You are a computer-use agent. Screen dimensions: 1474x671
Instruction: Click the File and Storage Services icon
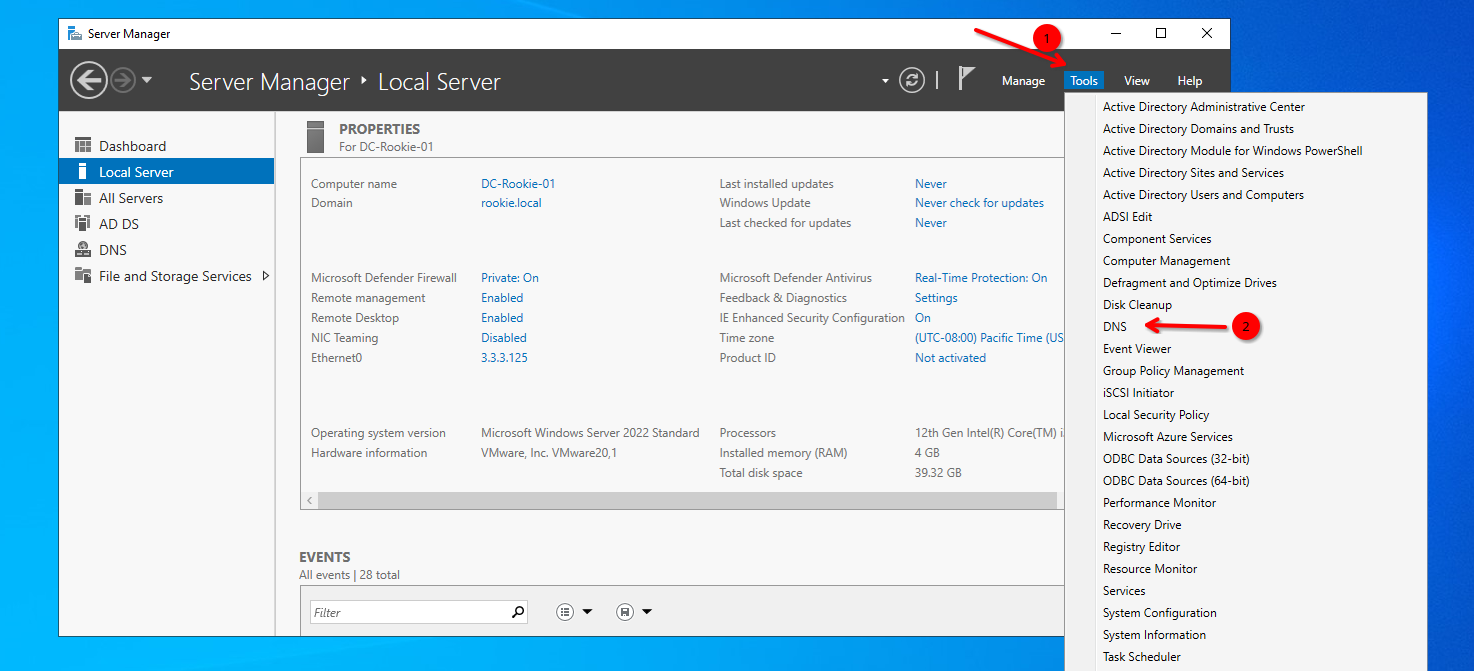point(83,276)
